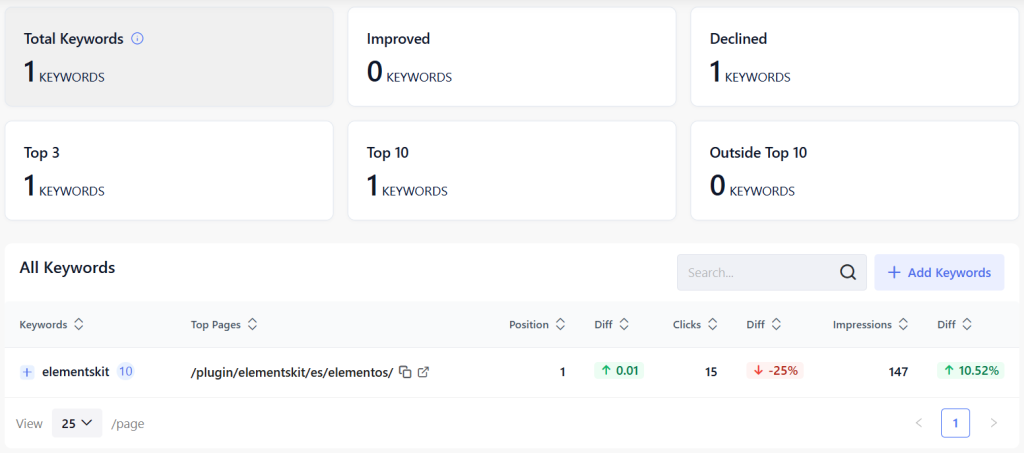Go to previous page arrow
This screenshot has height=453, width=1024.
tap(919, 423)
